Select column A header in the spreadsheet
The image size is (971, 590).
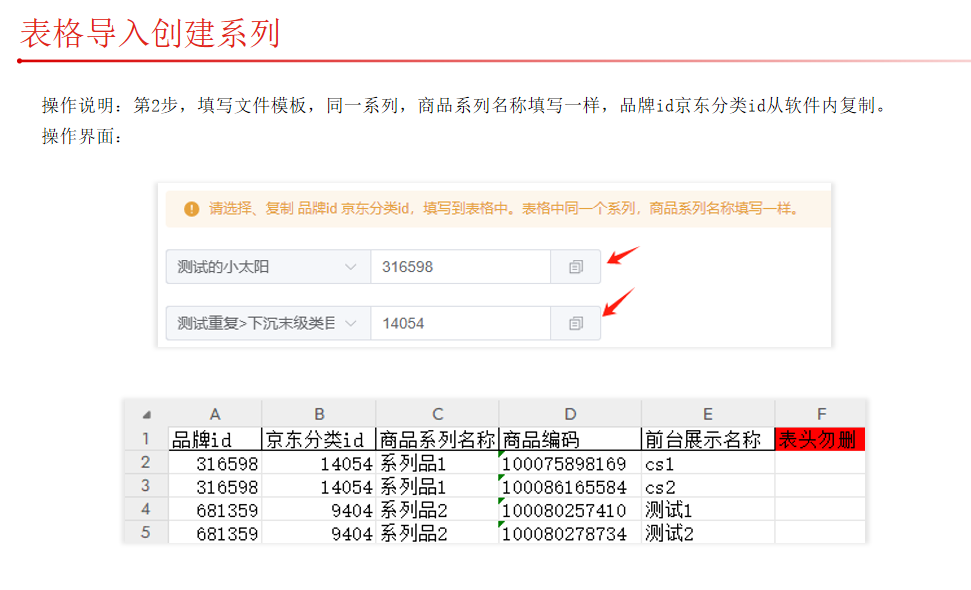point(215,414)
